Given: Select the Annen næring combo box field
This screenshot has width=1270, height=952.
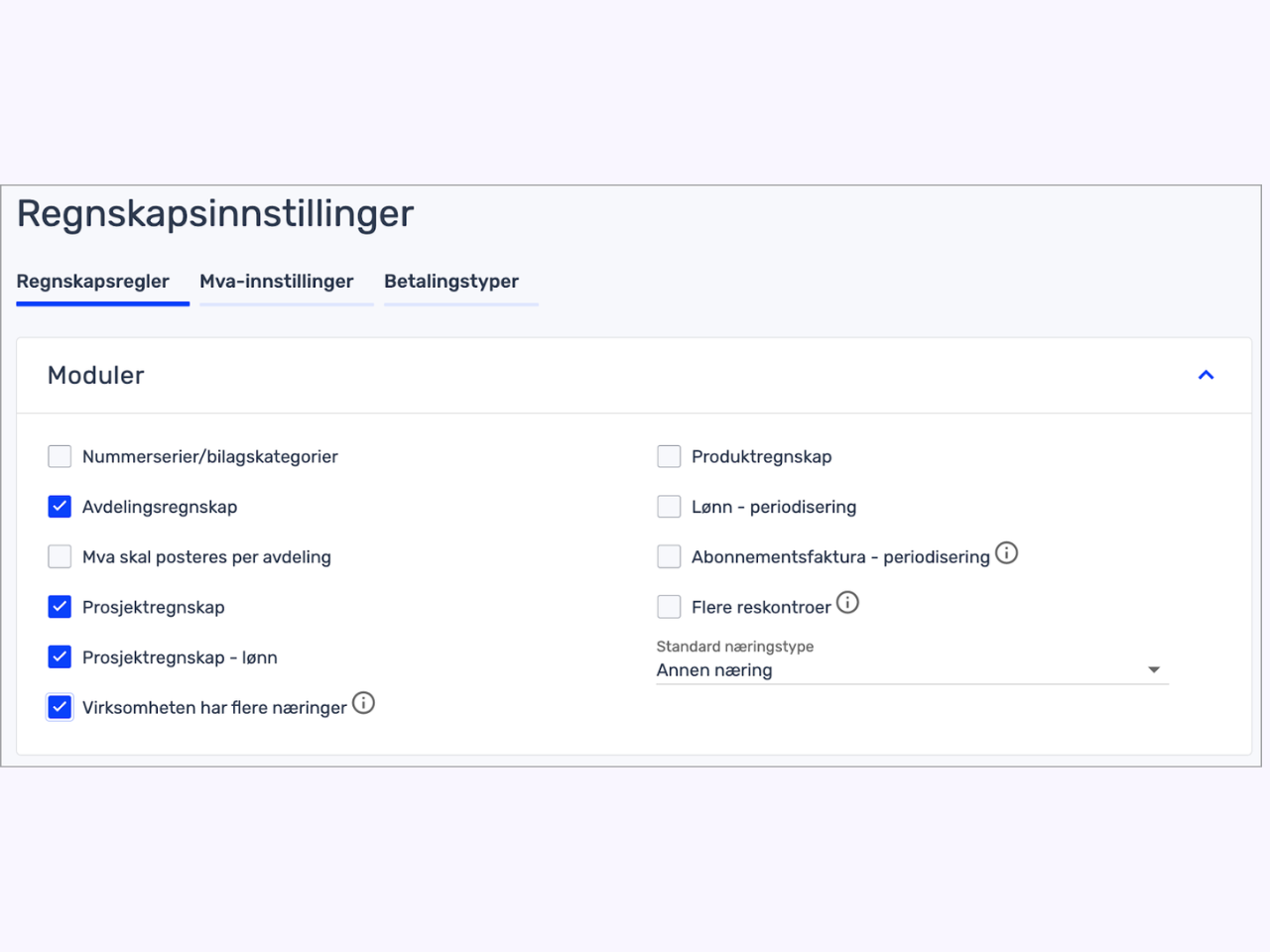Looking at the screenshot, I should (912, 670).
